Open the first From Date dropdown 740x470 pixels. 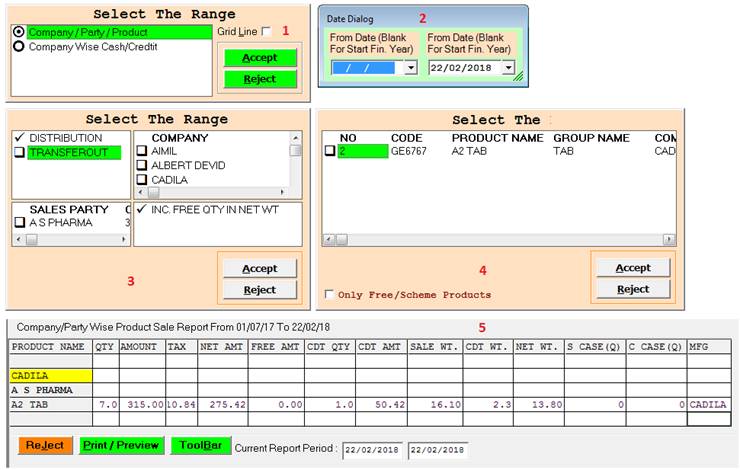click(411, 68)
